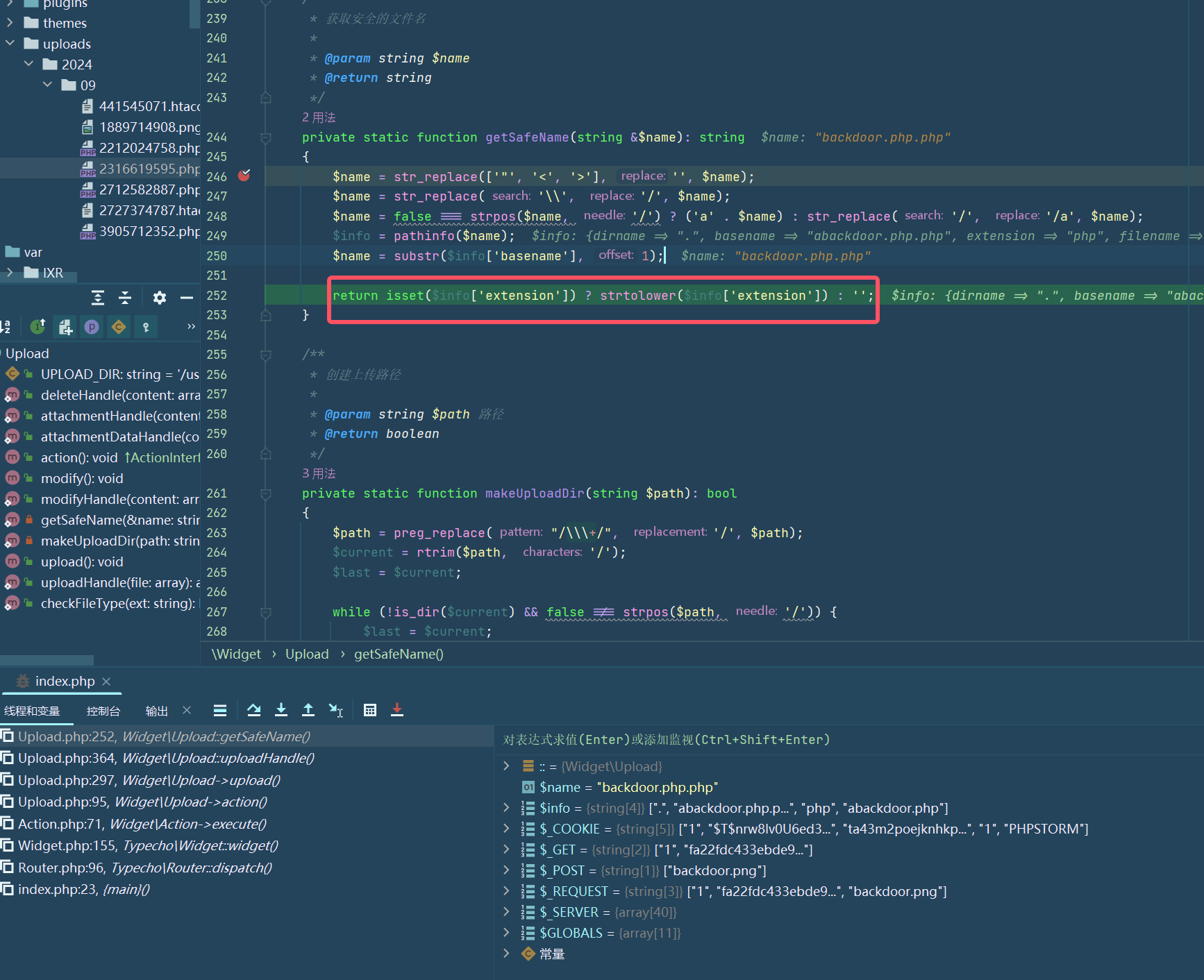Image resolution: width=1204 pixels, height=980 pixels.
Task: Toggle show inherited members in structure
Action: point(38,327)
